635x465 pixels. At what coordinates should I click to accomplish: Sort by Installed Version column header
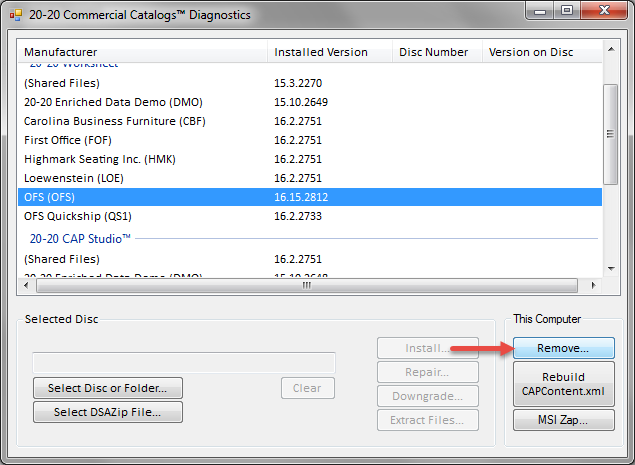pos(330,52)
